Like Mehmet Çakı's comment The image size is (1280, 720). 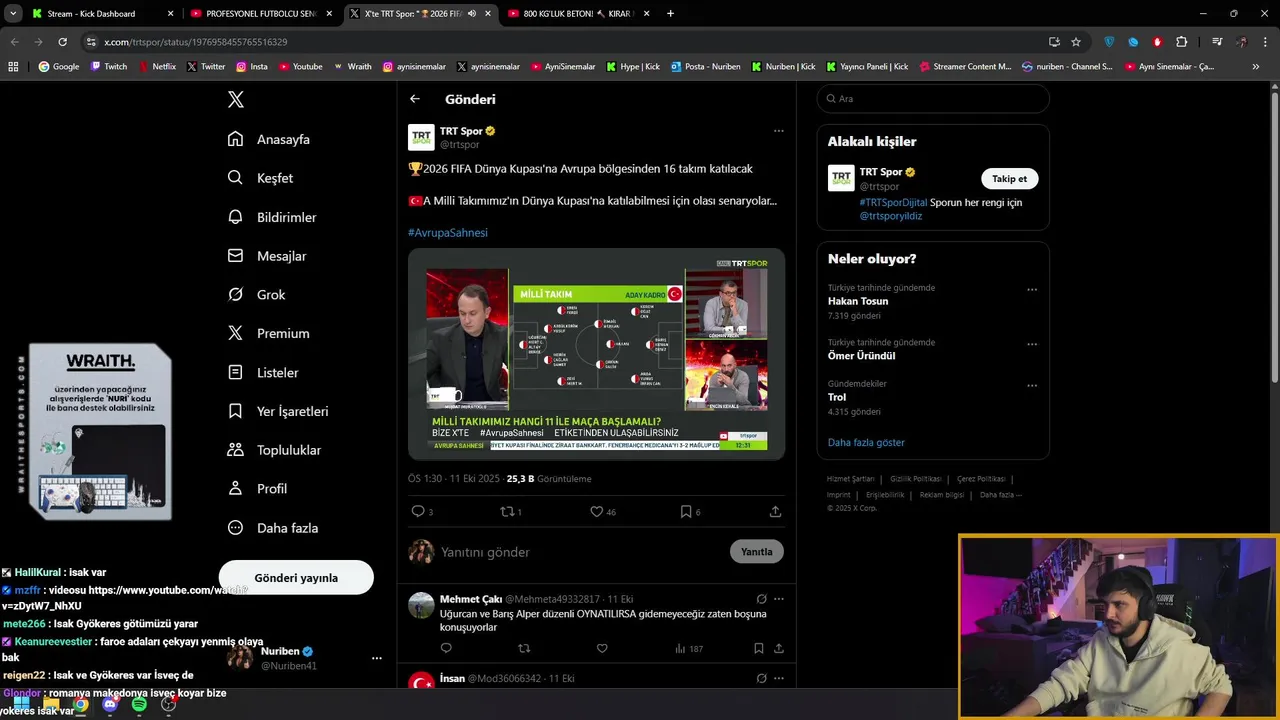pyautogui.click(x=602, y=648)
